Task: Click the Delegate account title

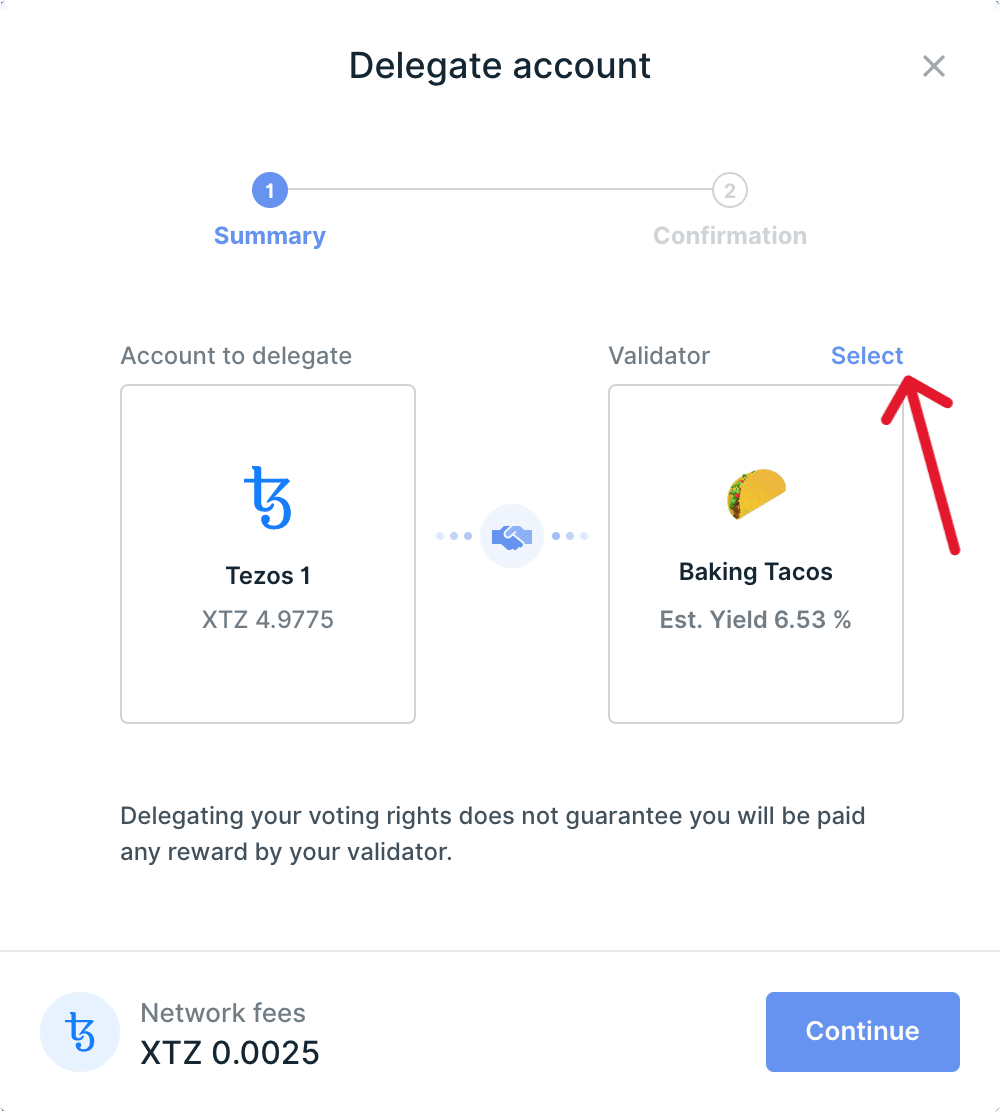Action: [x=499, y=66]
